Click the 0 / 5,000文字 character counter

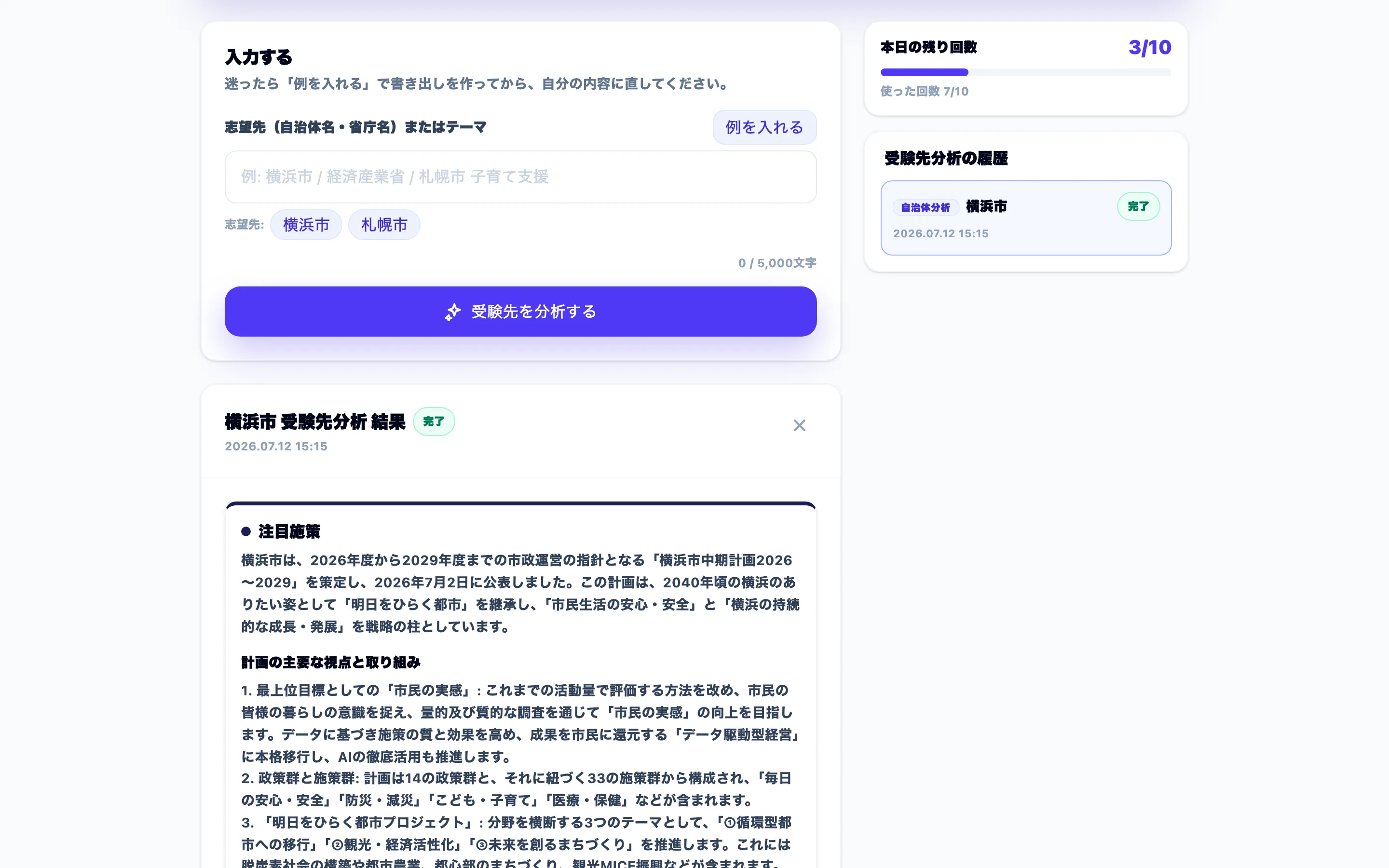click(777, 263)
